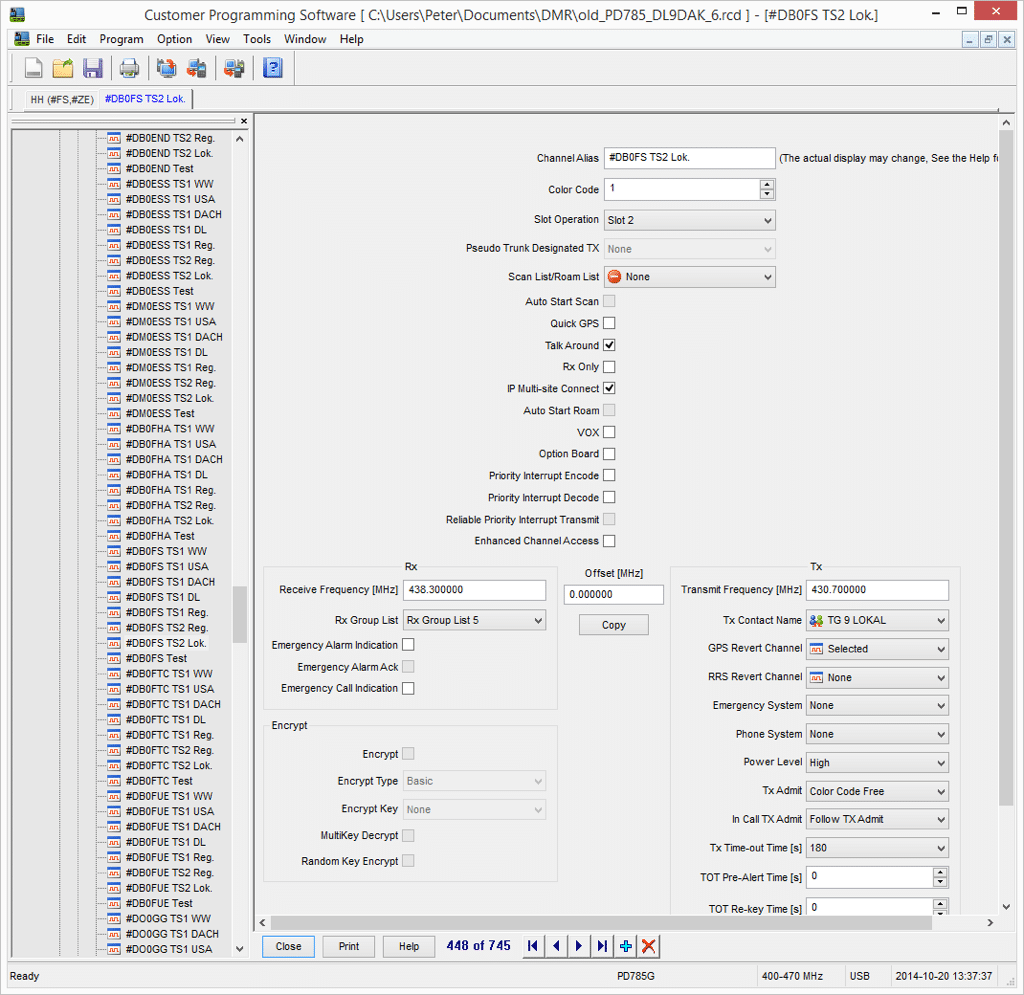This screenshot has height=995, width=1024.
Task: Uncheck the Talk Around checkbox
Action: (x=609, y=345)
